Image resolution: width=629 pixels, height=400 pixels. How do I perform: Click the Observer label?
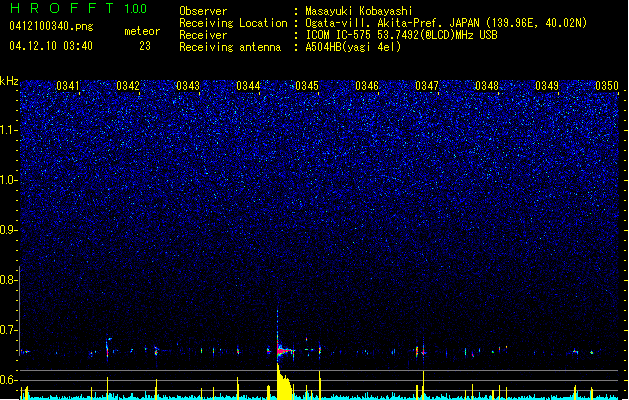(x=203, y=11)
